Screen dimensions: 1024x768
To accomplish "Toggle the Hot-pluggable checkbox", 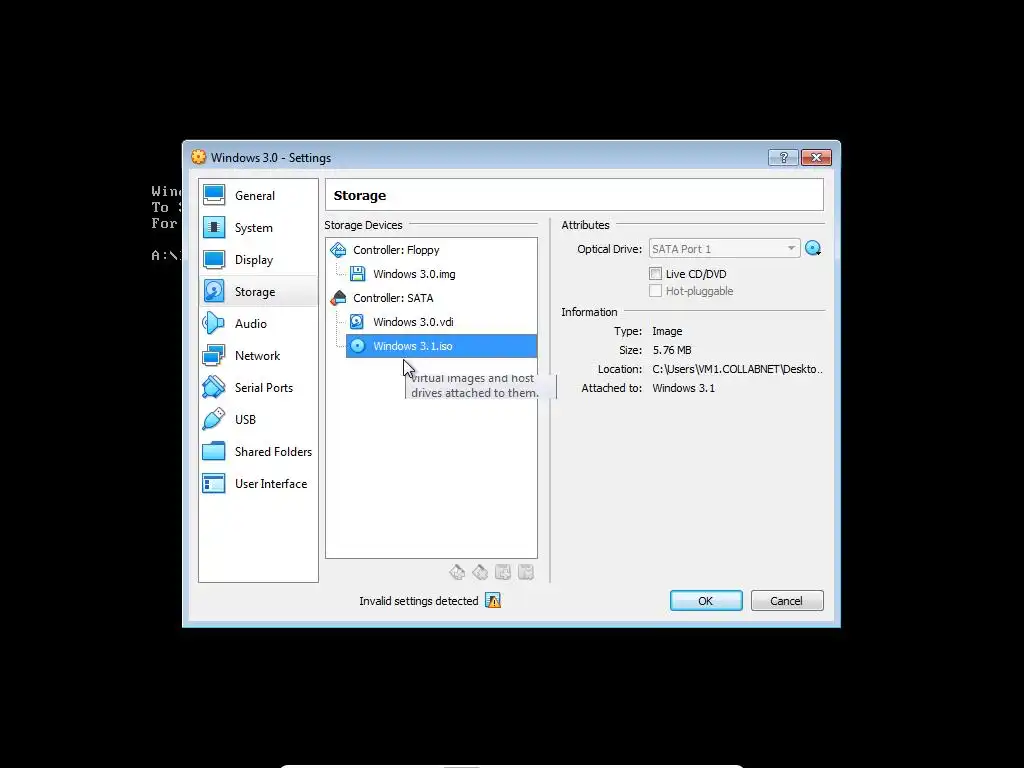I will (x=656, y=291).
